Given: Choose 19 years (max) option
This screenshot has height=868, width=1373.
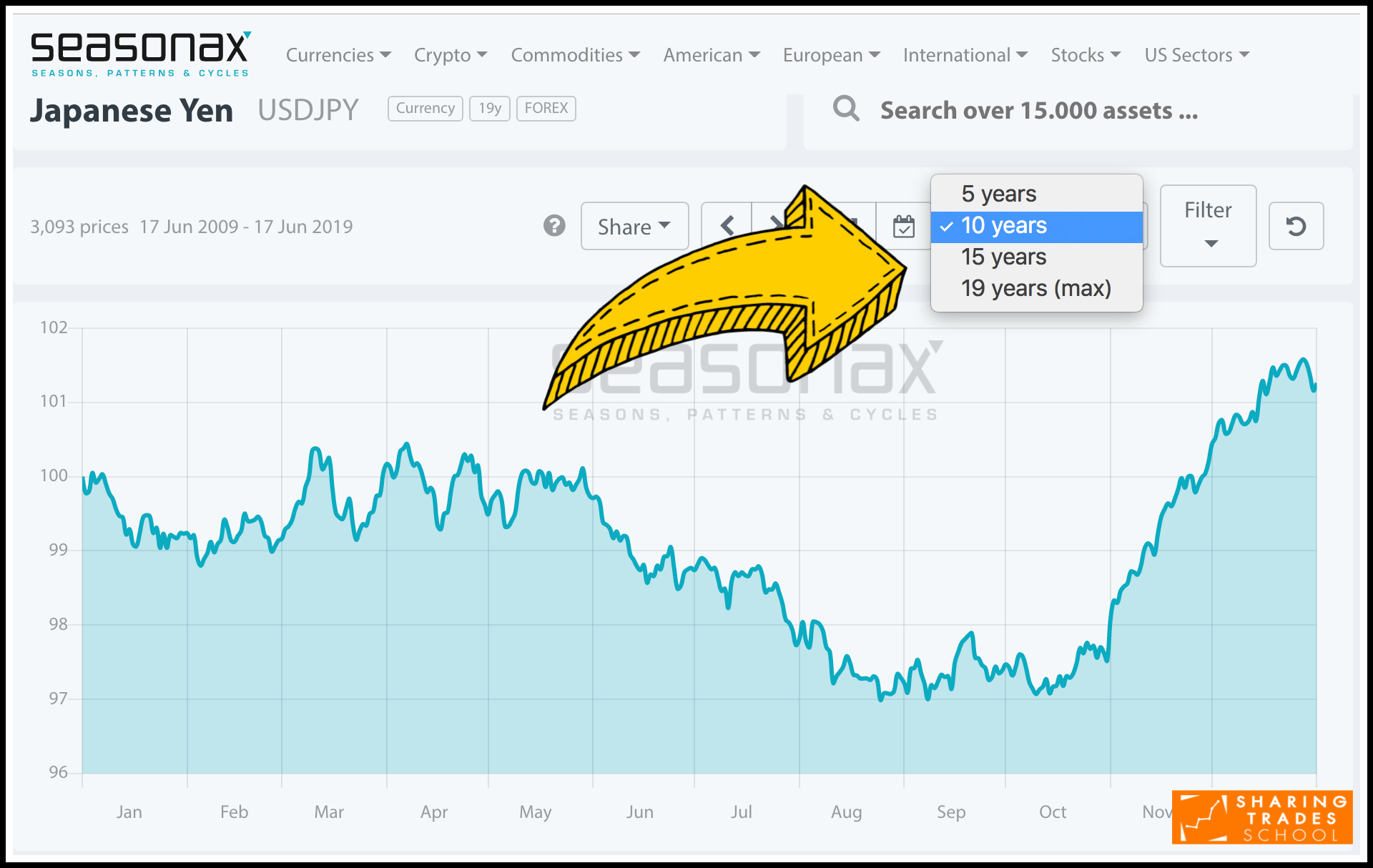Looking at the screenshot, I should coord(1035,288).
